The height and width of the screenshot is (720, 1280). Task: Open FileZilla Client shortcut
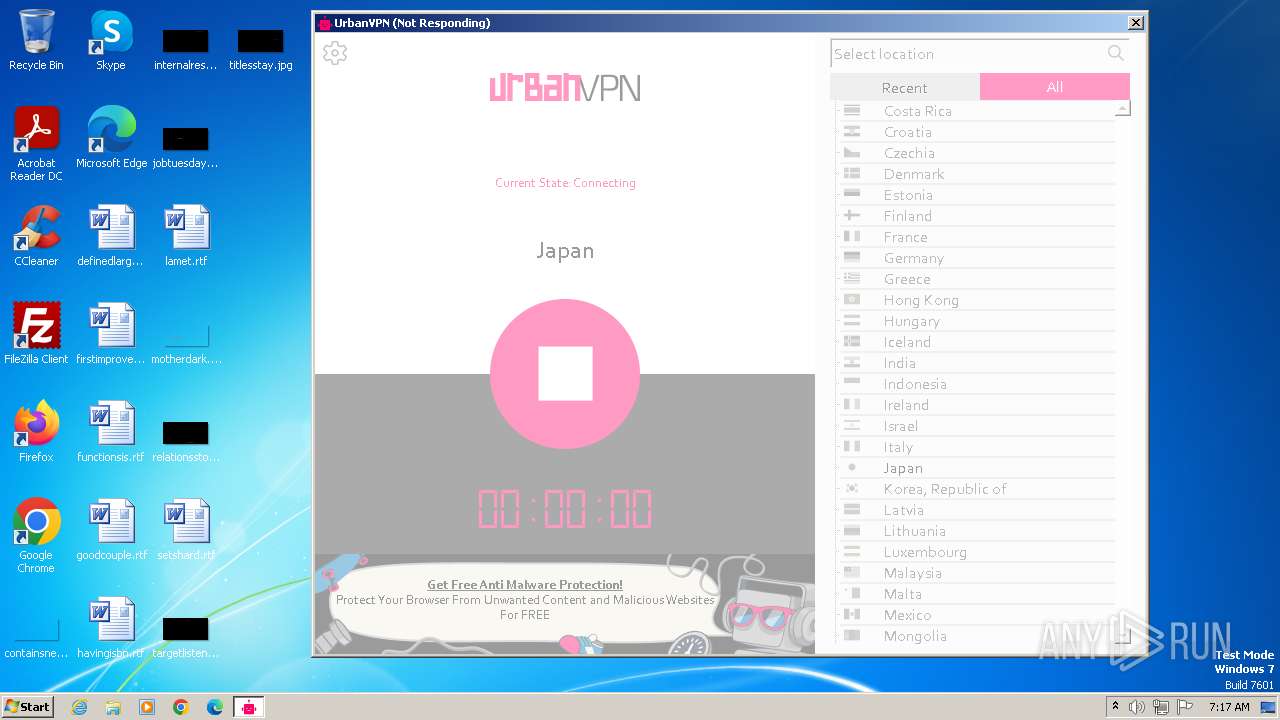pos(36,334)
